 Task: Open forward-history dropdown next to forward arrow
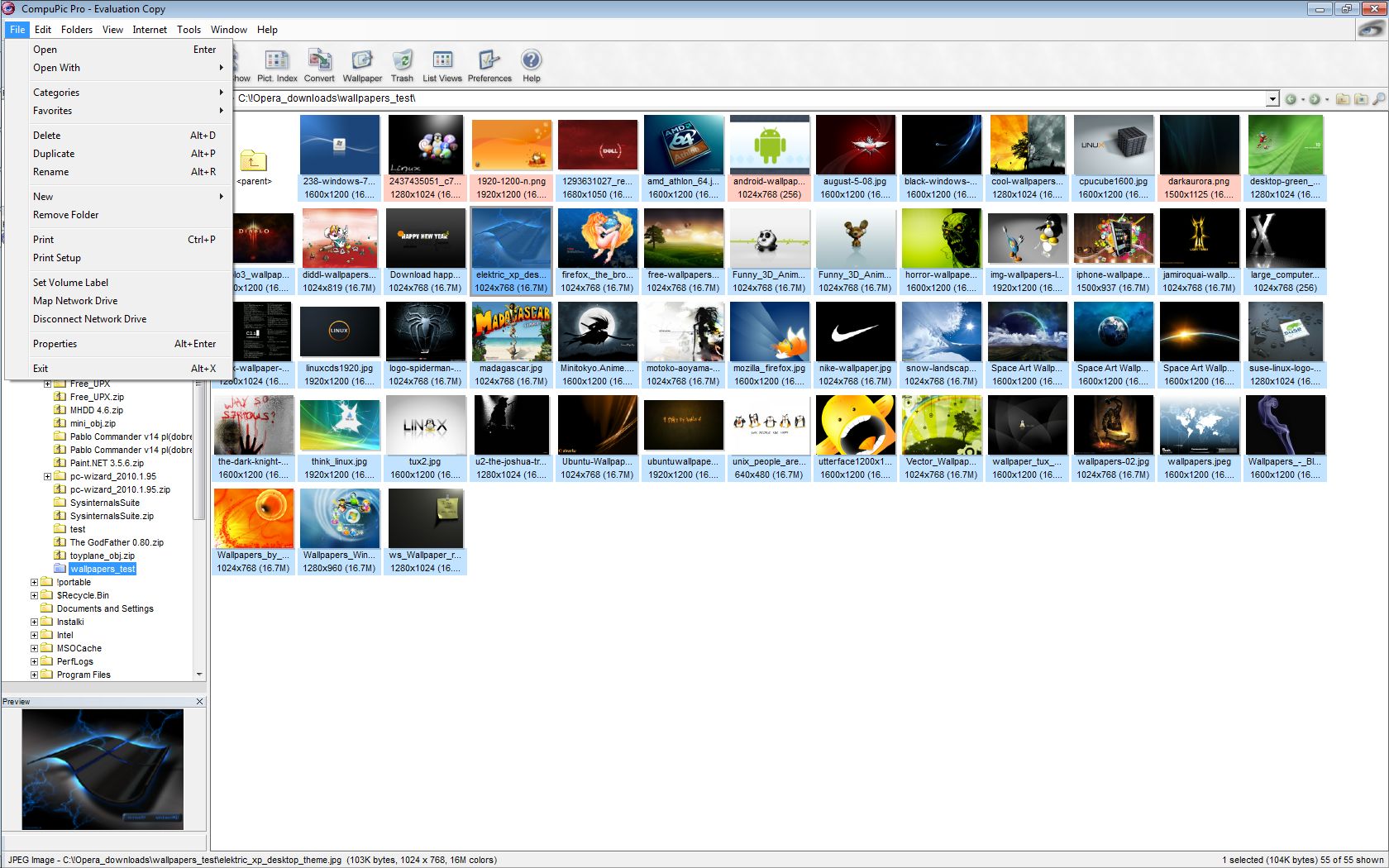1327,100
